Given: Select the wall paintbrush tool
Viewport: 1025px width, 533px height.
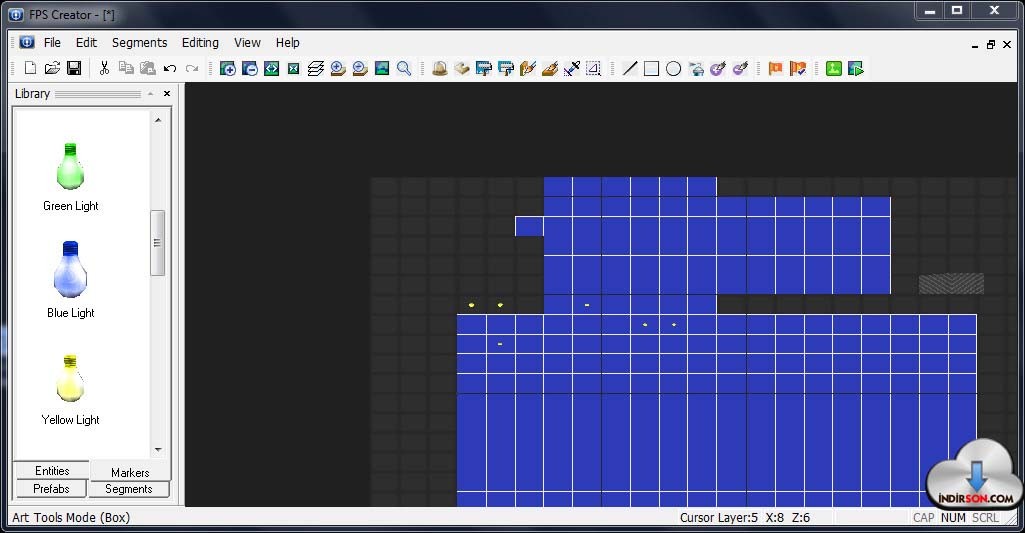Looking at the screenshot, I should (528, 68).
